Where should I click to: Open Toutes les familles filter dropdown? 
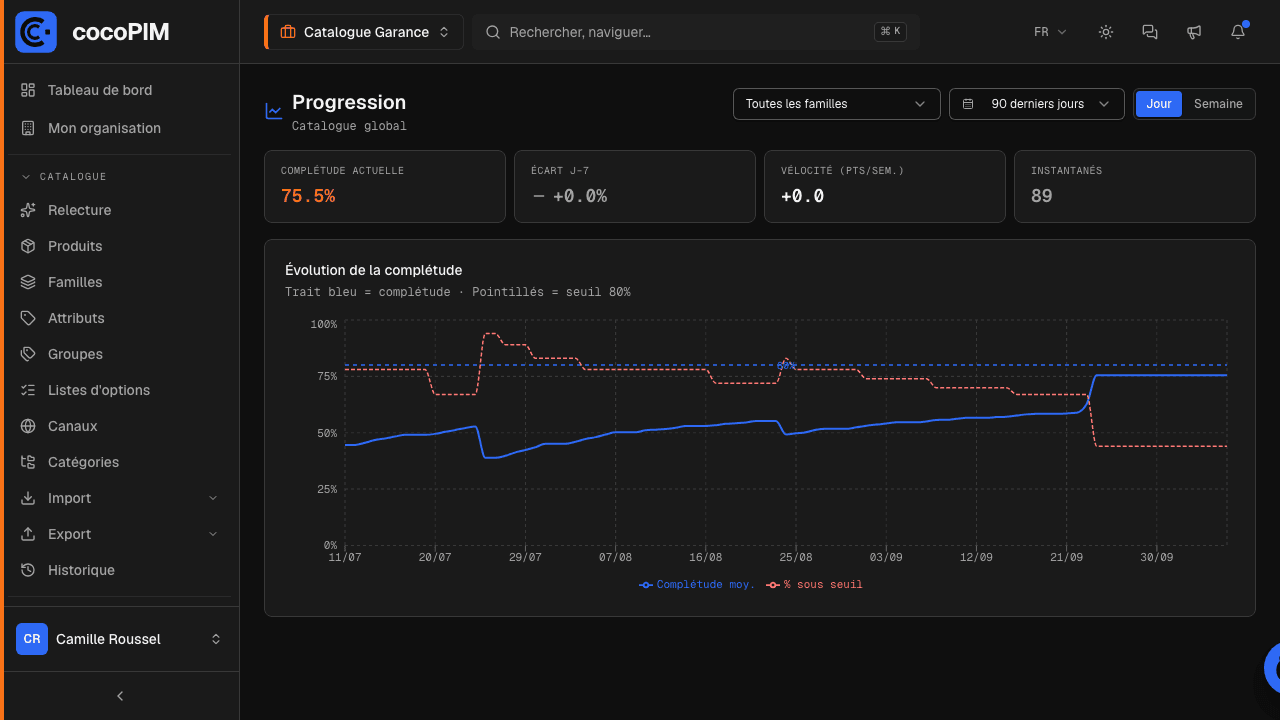point(837,104)
